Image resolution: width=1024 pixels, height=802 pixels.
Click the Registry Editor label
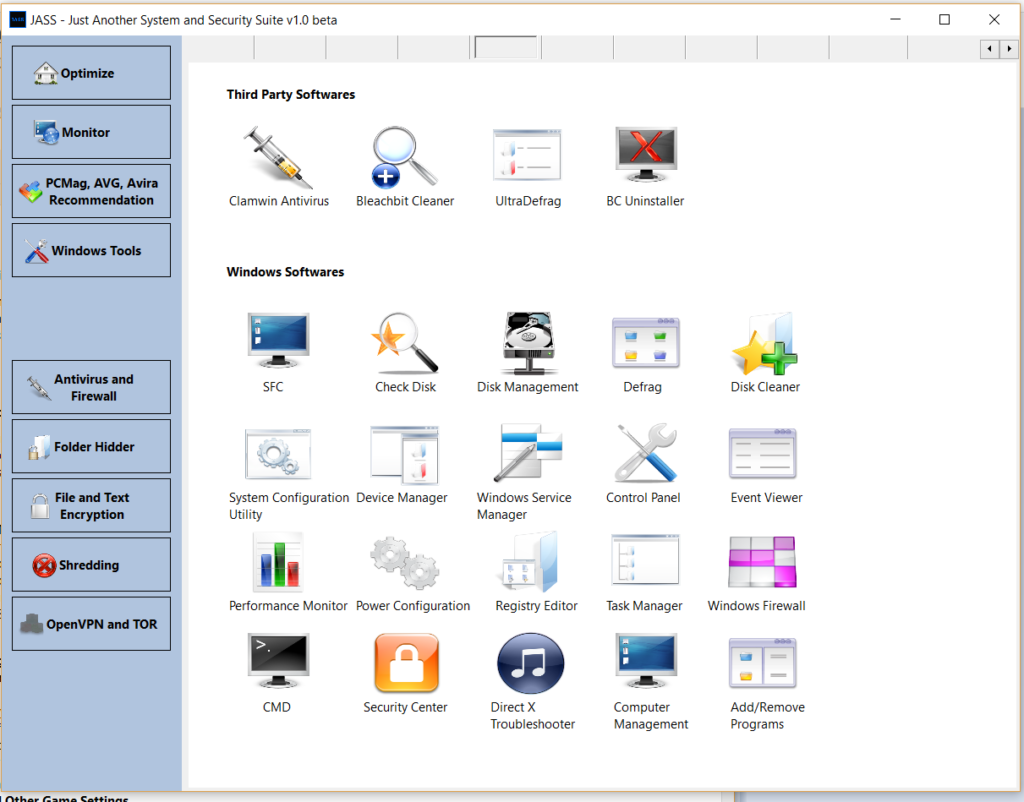[x=537, y=606]
